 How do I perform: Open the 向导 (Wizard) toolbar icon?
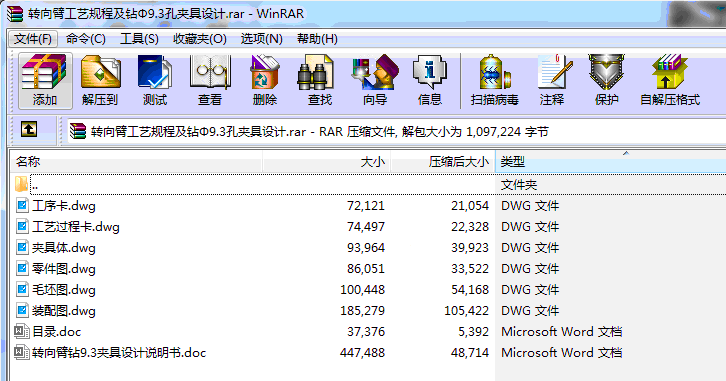coord(375,72)
